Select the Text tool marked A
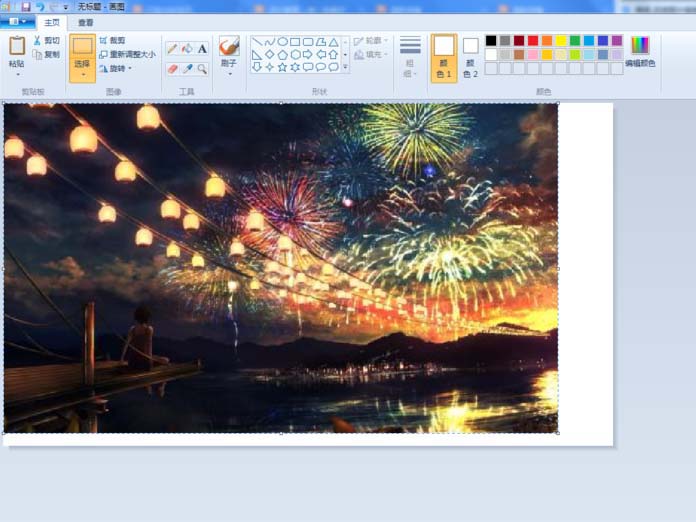The width and height of the screenshot is (696, 522). [202, 48]
